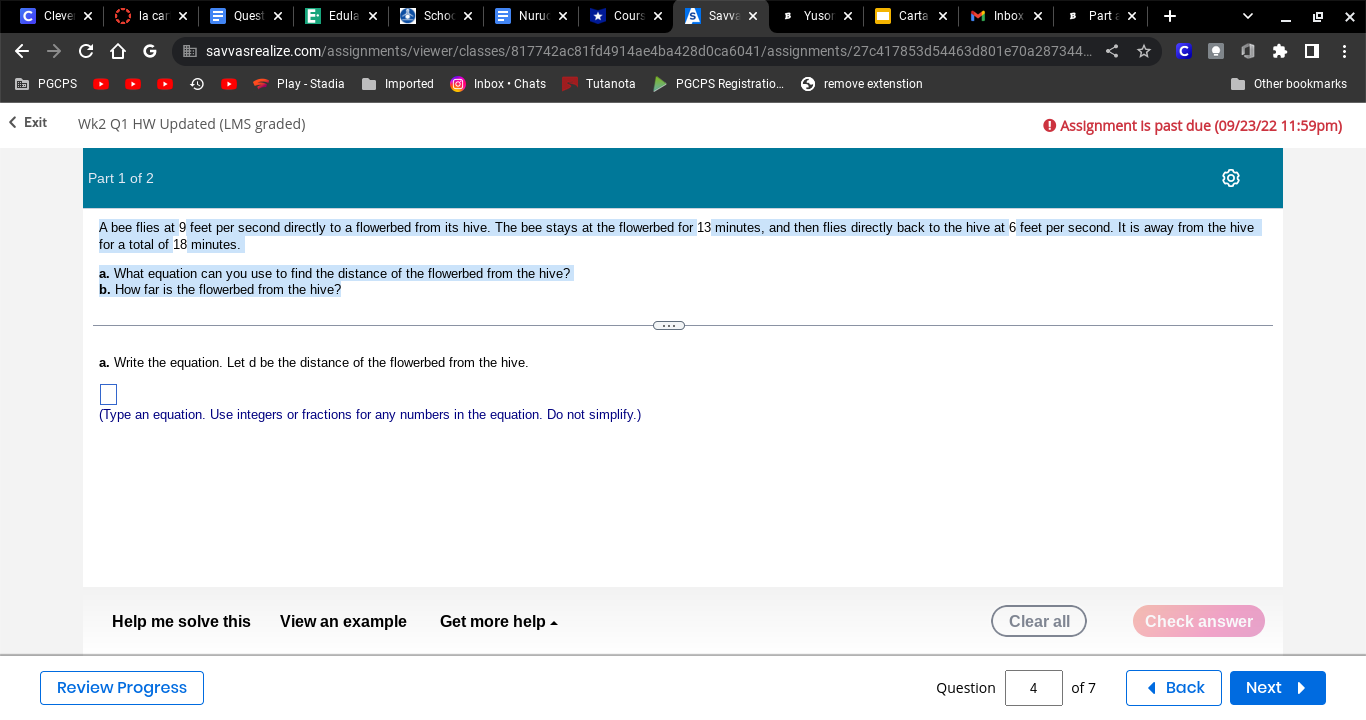Open the Inbox • Chats Instagram bookmark

[498, 84]
